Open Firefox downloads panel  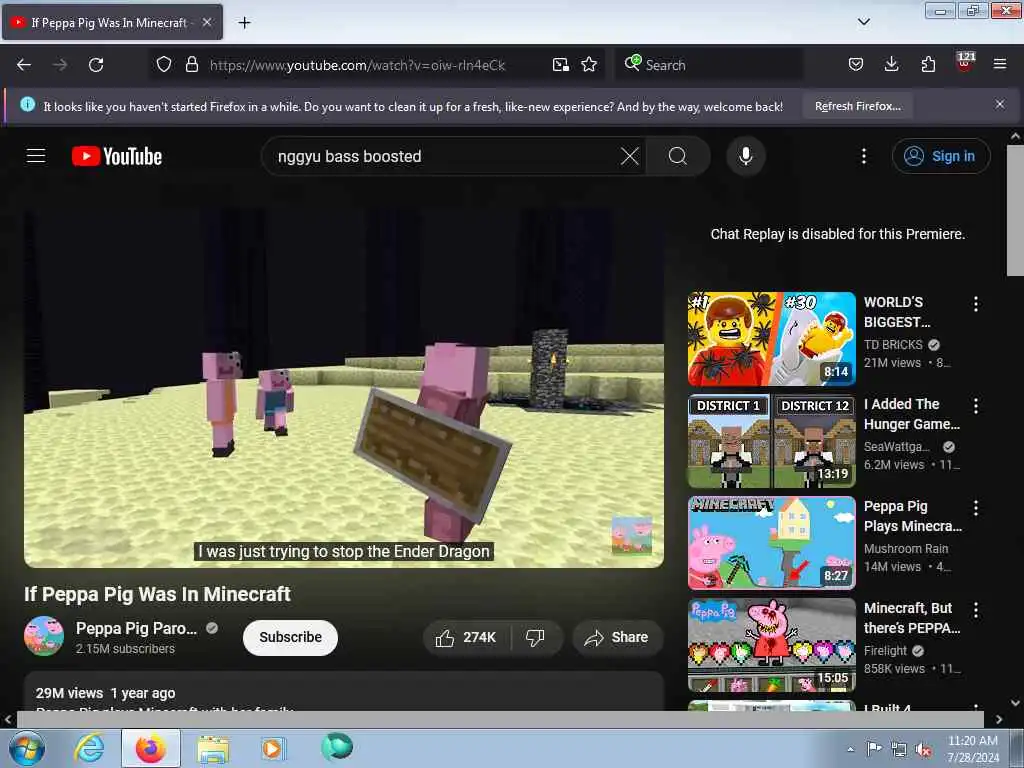(891, 65)
